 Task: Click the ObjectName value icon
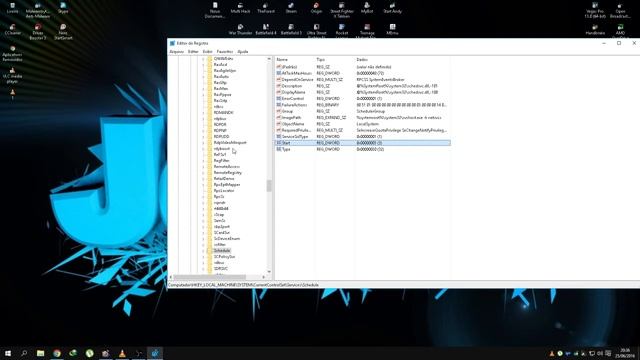[x=279, y=124]
